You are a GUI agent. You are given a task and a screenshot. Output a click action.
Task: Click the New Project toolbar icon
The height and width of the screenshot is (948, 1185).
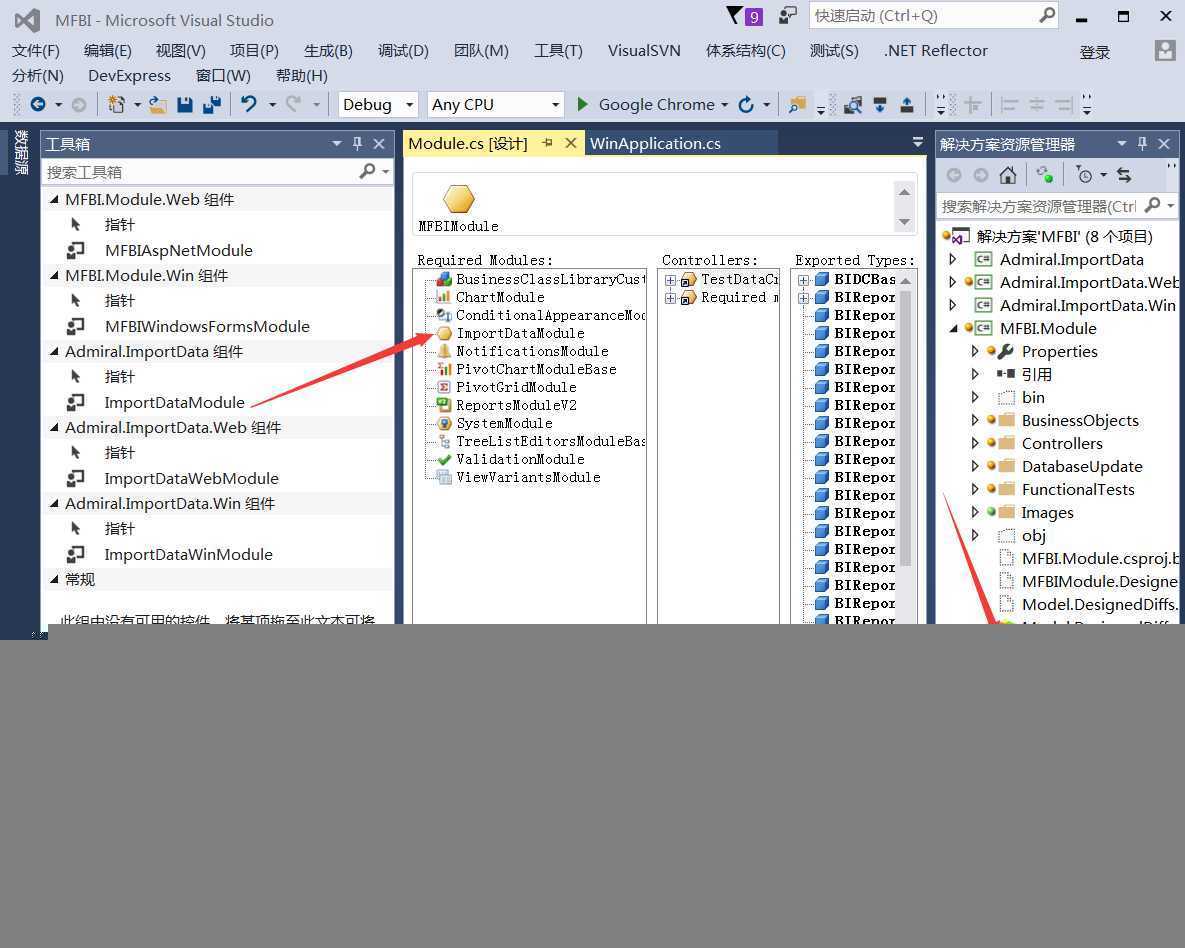coord(116,104)
